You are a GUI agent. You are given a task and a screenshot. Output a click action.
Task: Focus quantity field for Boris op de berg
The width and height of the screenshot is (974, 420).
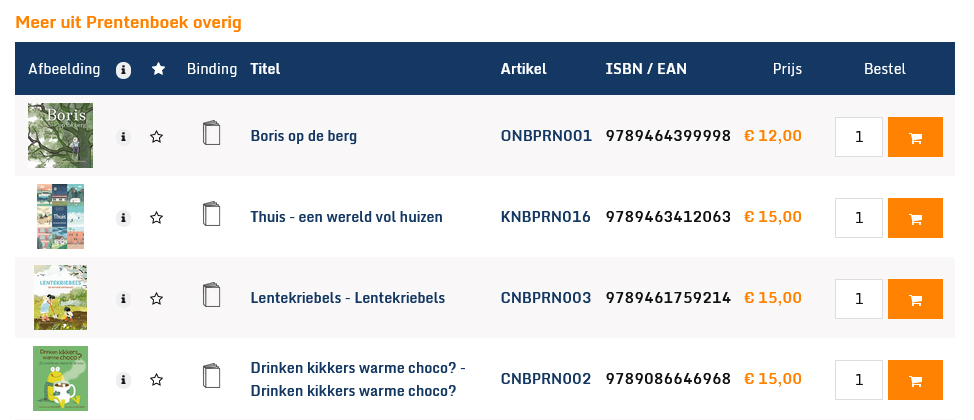[x=858, y=137]
